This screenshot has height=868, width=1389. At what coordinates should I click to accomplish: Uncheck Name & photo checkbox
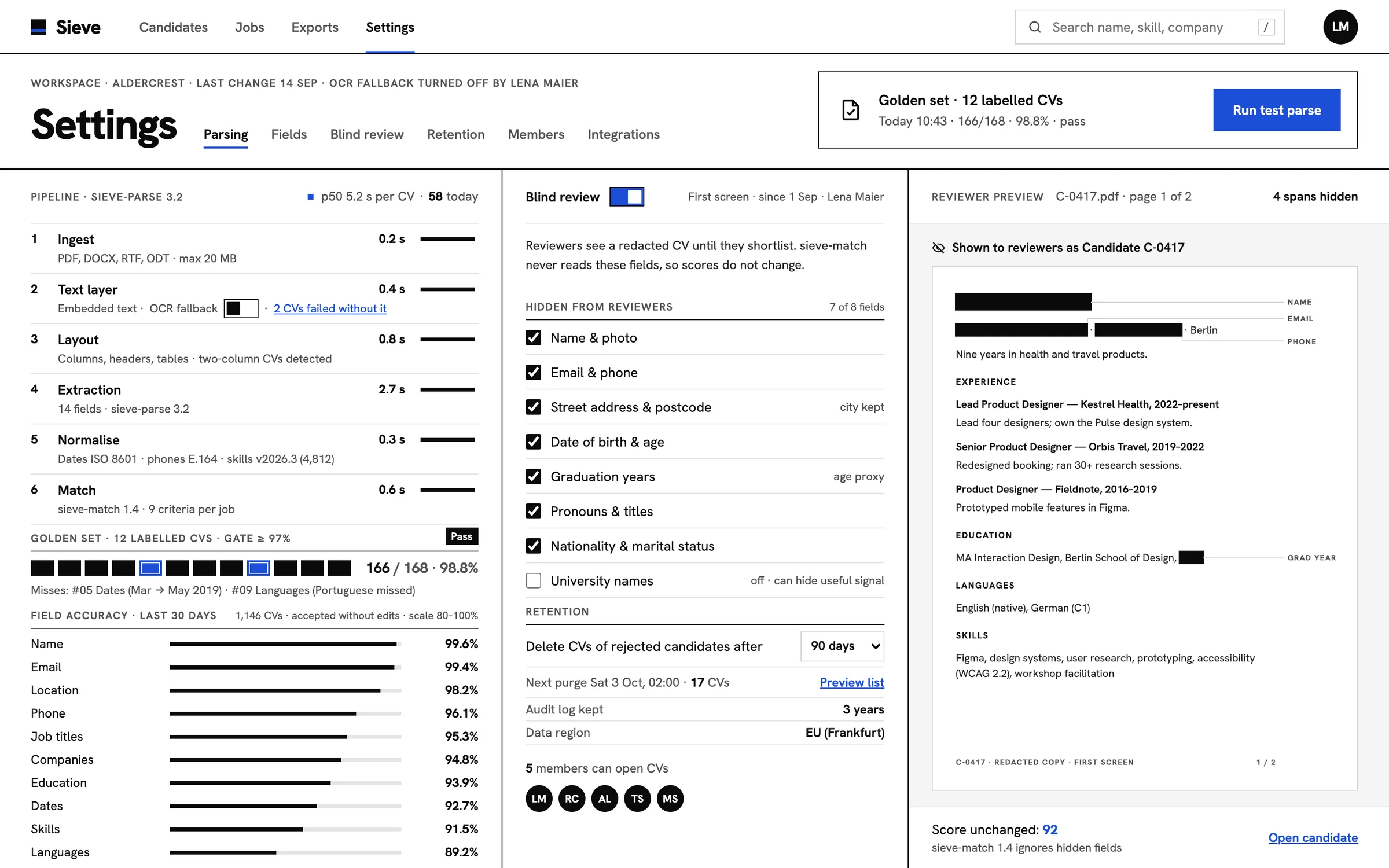[533, 338]
